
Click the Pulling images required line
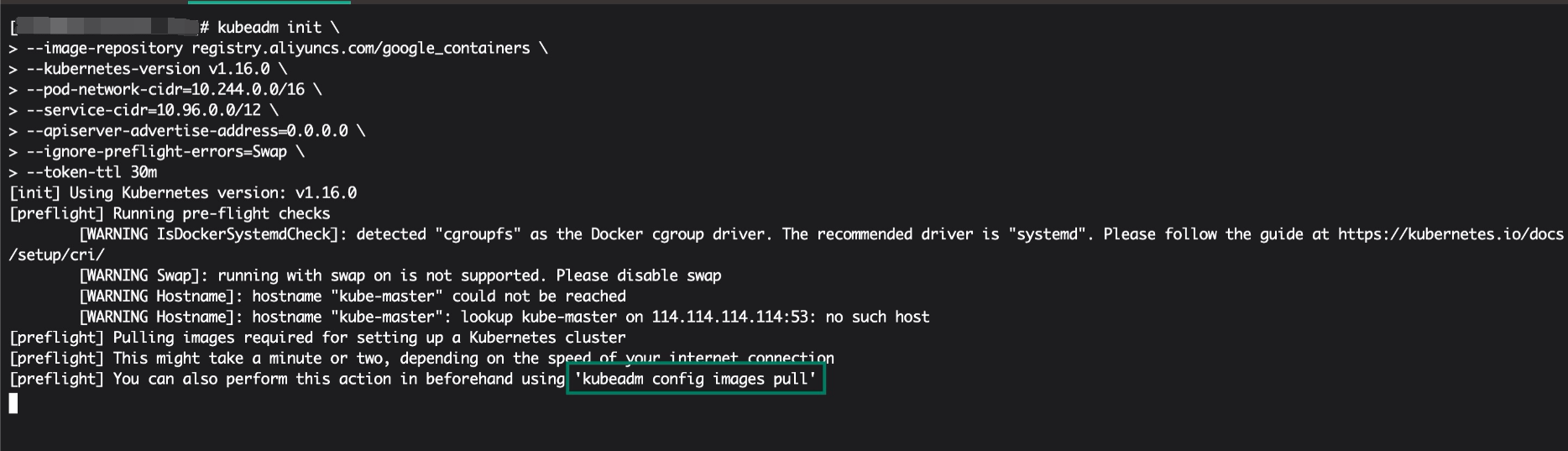(x=317, y=338)
